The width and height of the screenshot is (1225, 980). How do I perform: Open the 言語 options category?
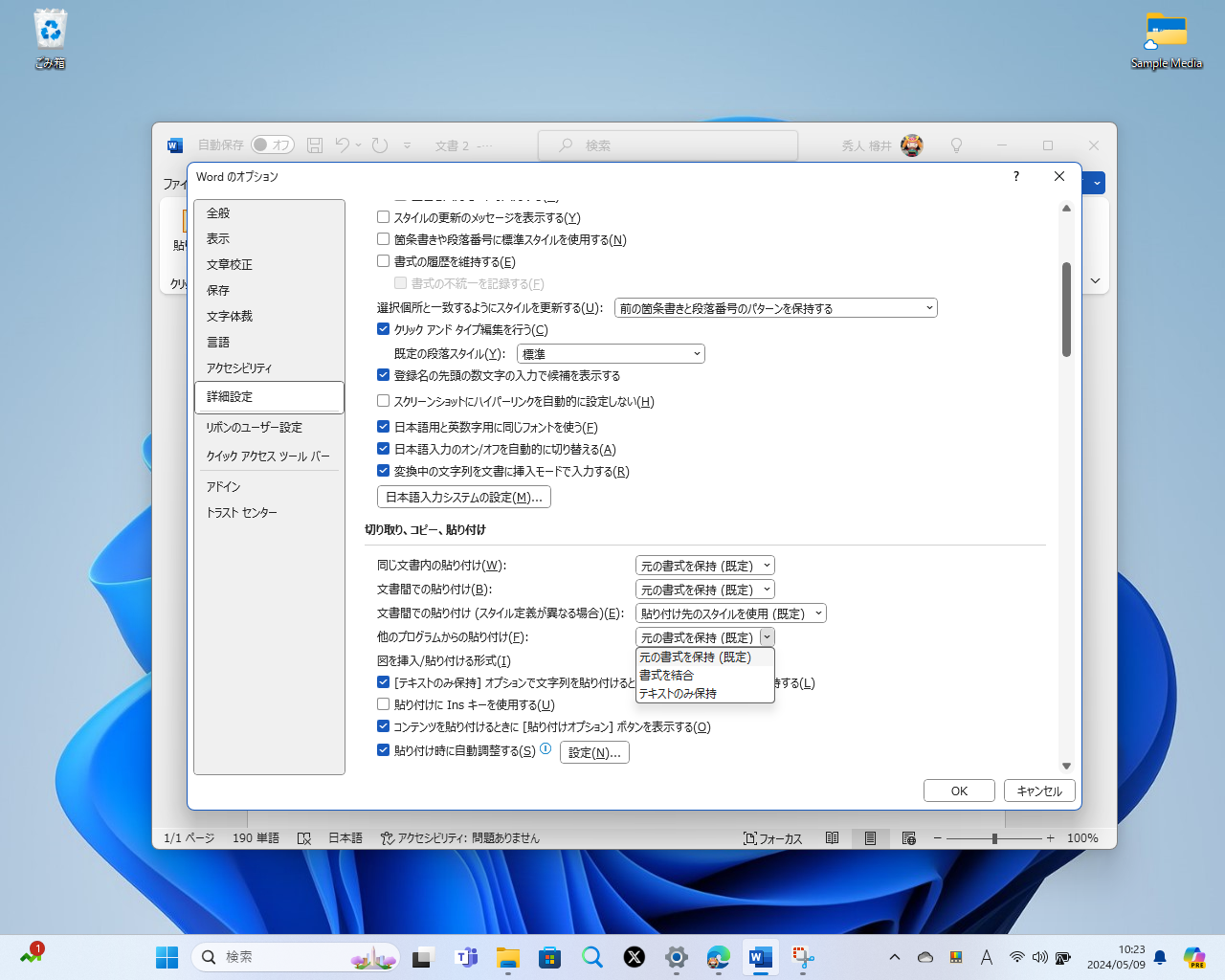(x=269, y=343)
